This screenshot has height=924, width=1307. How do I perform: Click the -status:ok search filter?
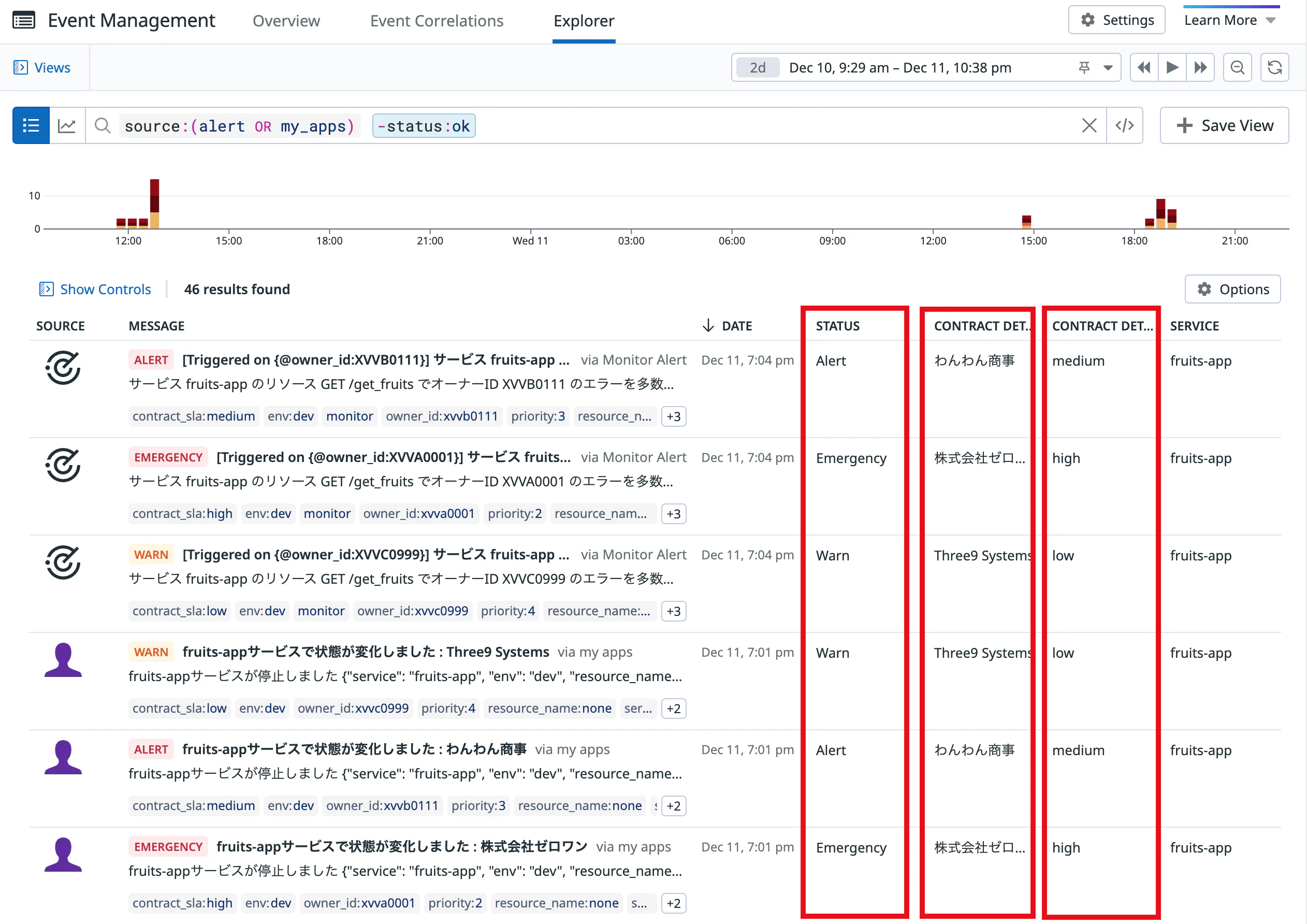tap(424, 126)
